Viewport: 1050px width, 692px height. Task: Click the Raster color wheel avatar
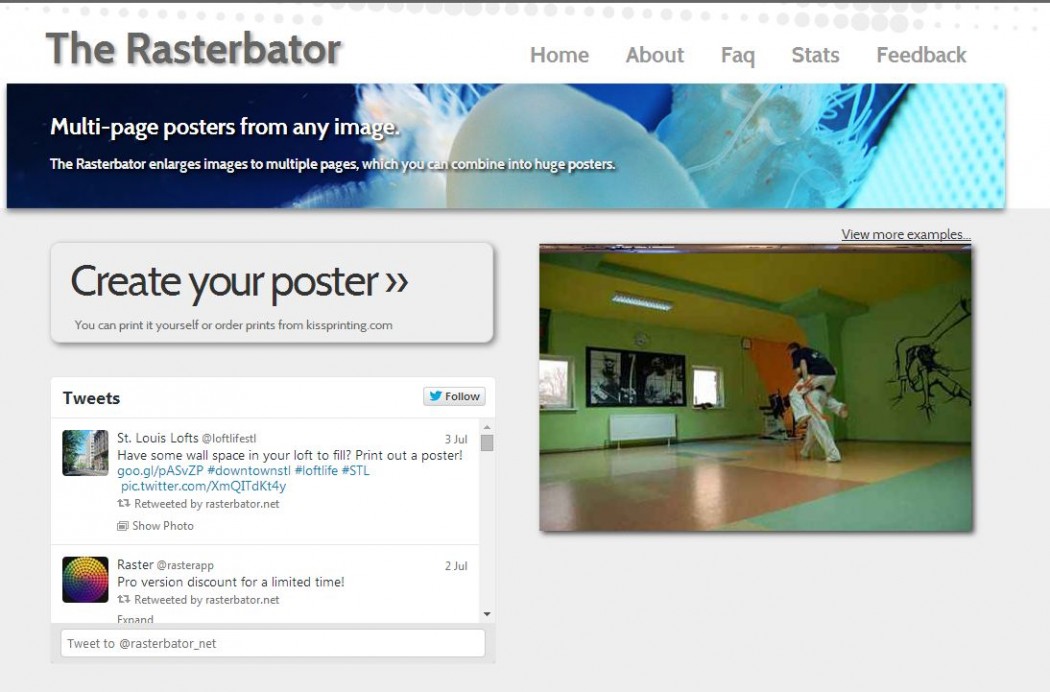tap(85, 580)
